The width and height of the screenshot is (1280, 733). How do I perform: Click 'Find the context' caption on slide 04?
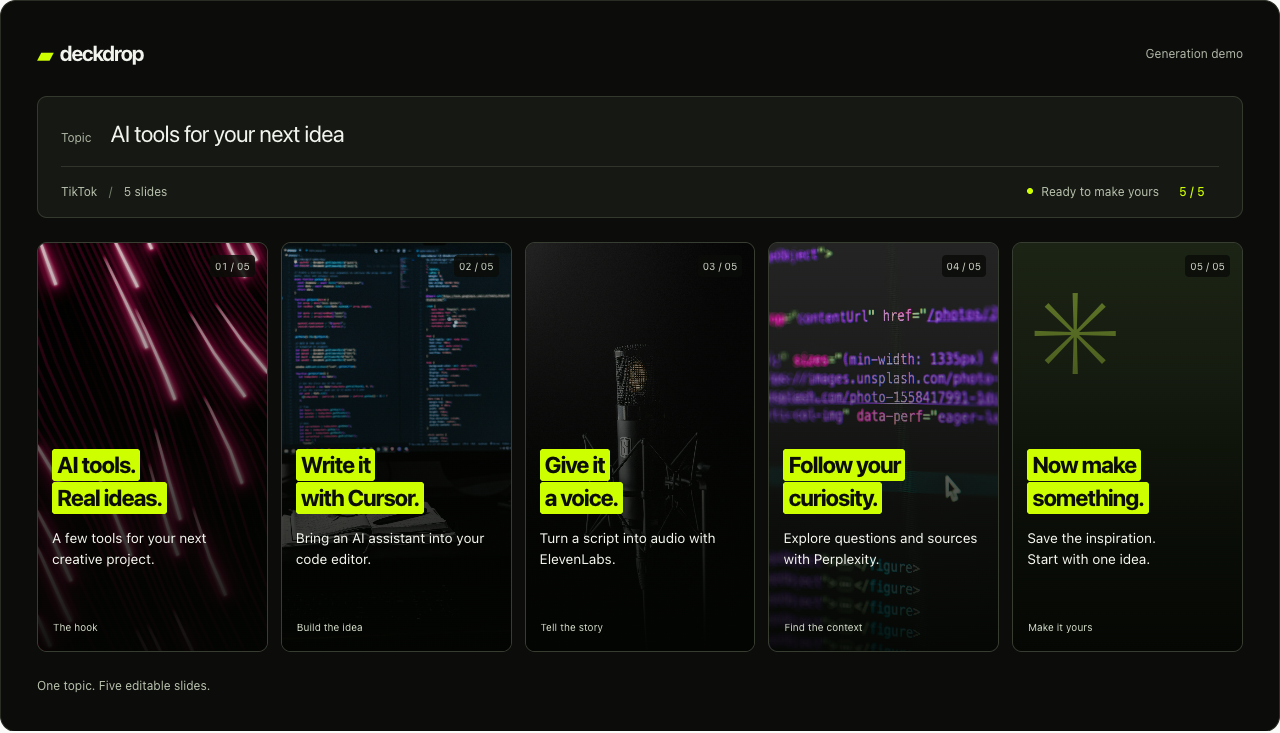coord(823,628)
